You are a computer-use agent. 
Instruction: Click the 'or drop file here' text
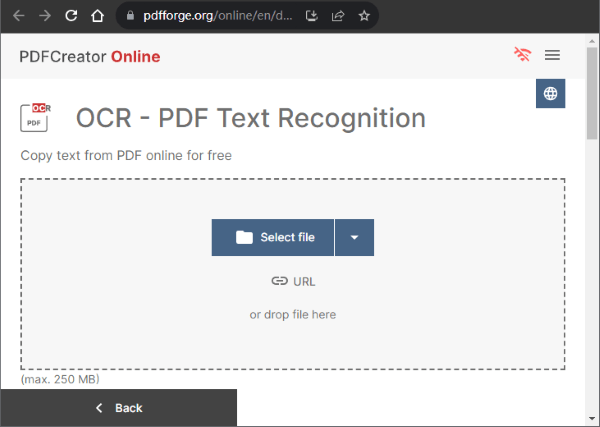click(x=293, y=315)
